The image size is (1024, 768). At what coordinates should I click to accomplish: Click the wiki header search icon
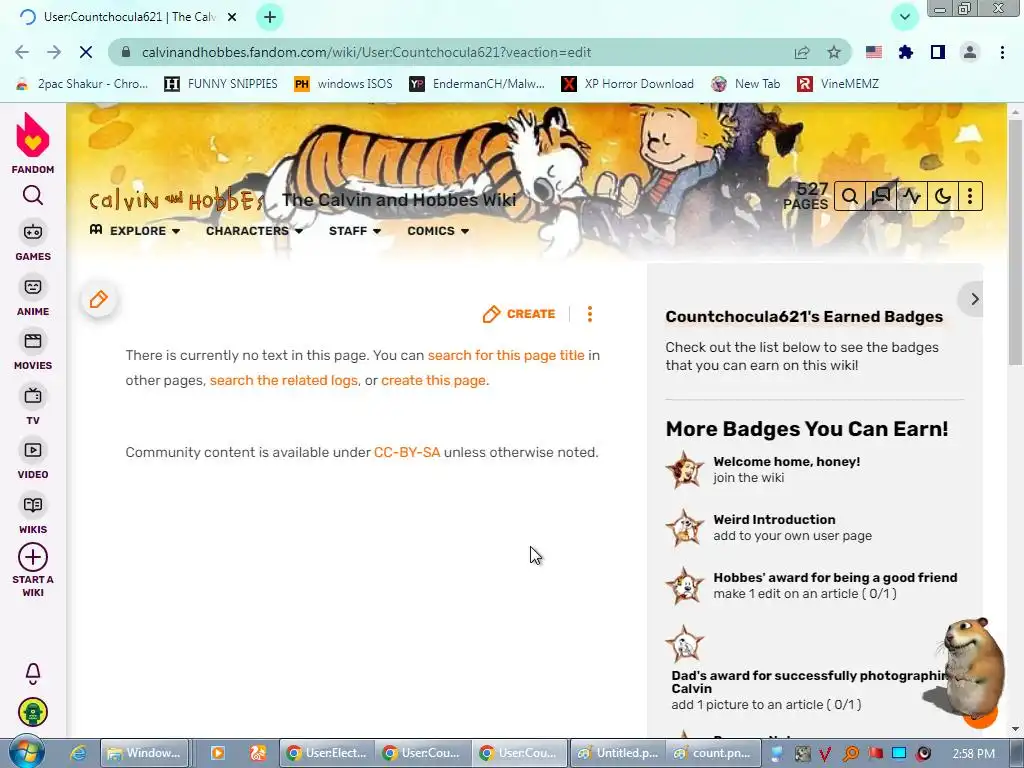coord(850,196)
